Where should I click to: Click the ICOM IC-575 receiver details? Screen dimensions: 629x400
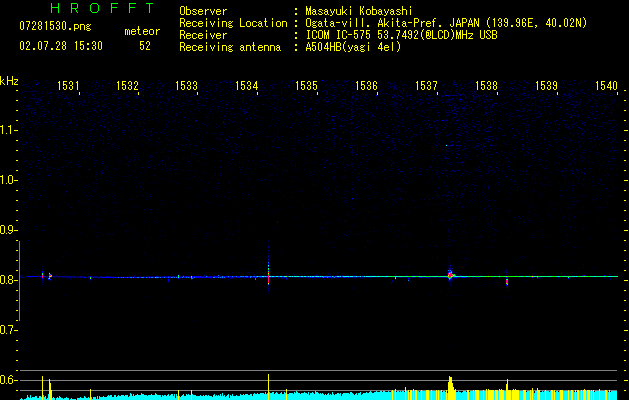click(401, 35)
